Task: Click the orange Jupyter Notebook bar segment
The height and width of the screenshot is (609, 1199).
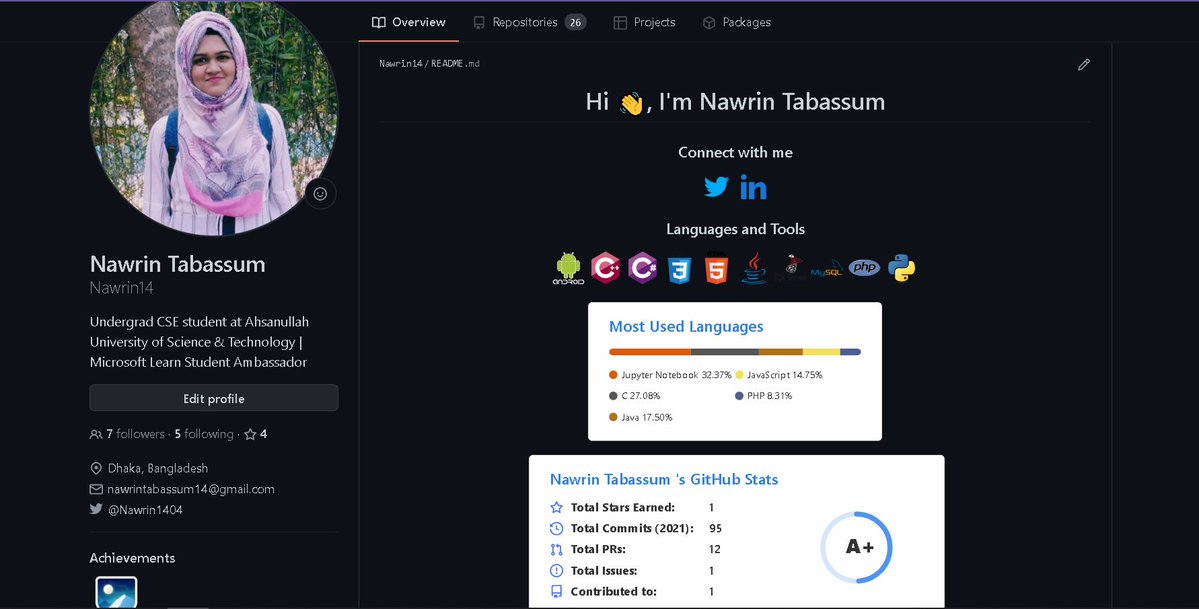Action: point(650,352)
